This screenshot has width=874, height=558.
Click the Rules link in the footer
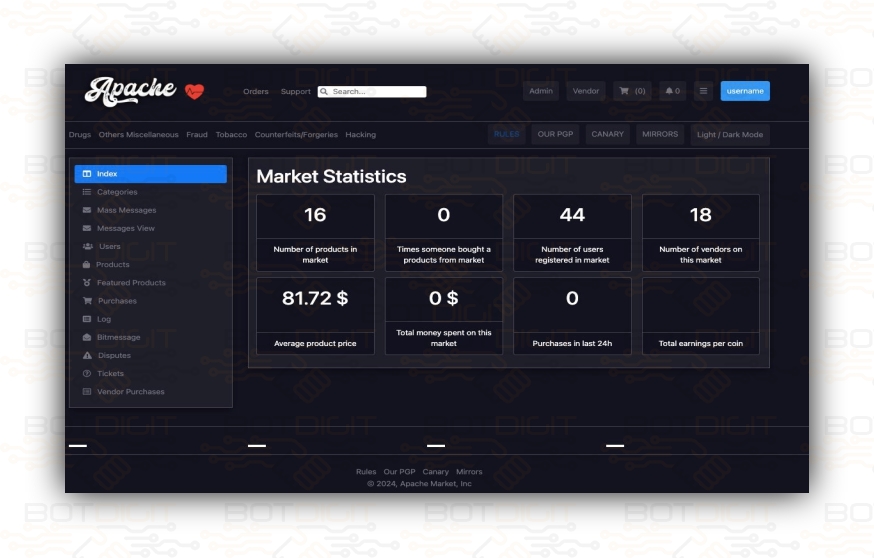pyautogui.click(x=366, y=472)
